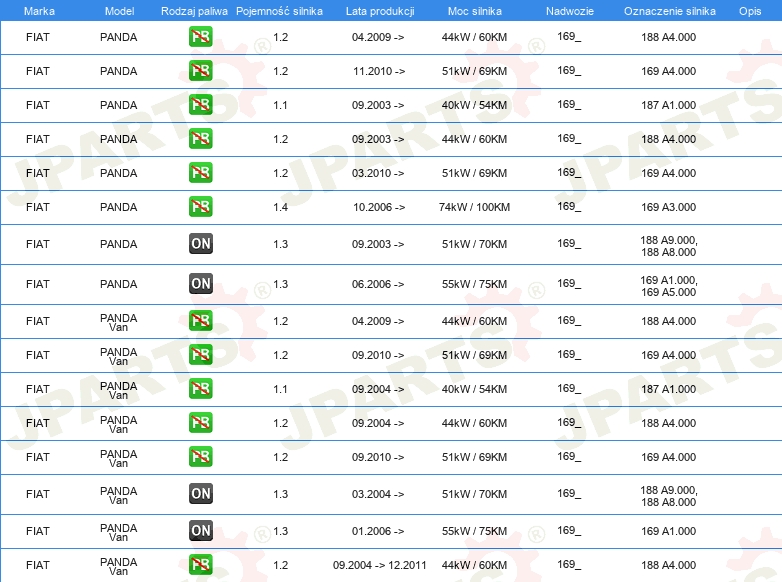Screen dimensions: 782x582
Task: Click petrol icon for PANDA Van 09.2004 60KM open-ended row
Action: [200, 422]
